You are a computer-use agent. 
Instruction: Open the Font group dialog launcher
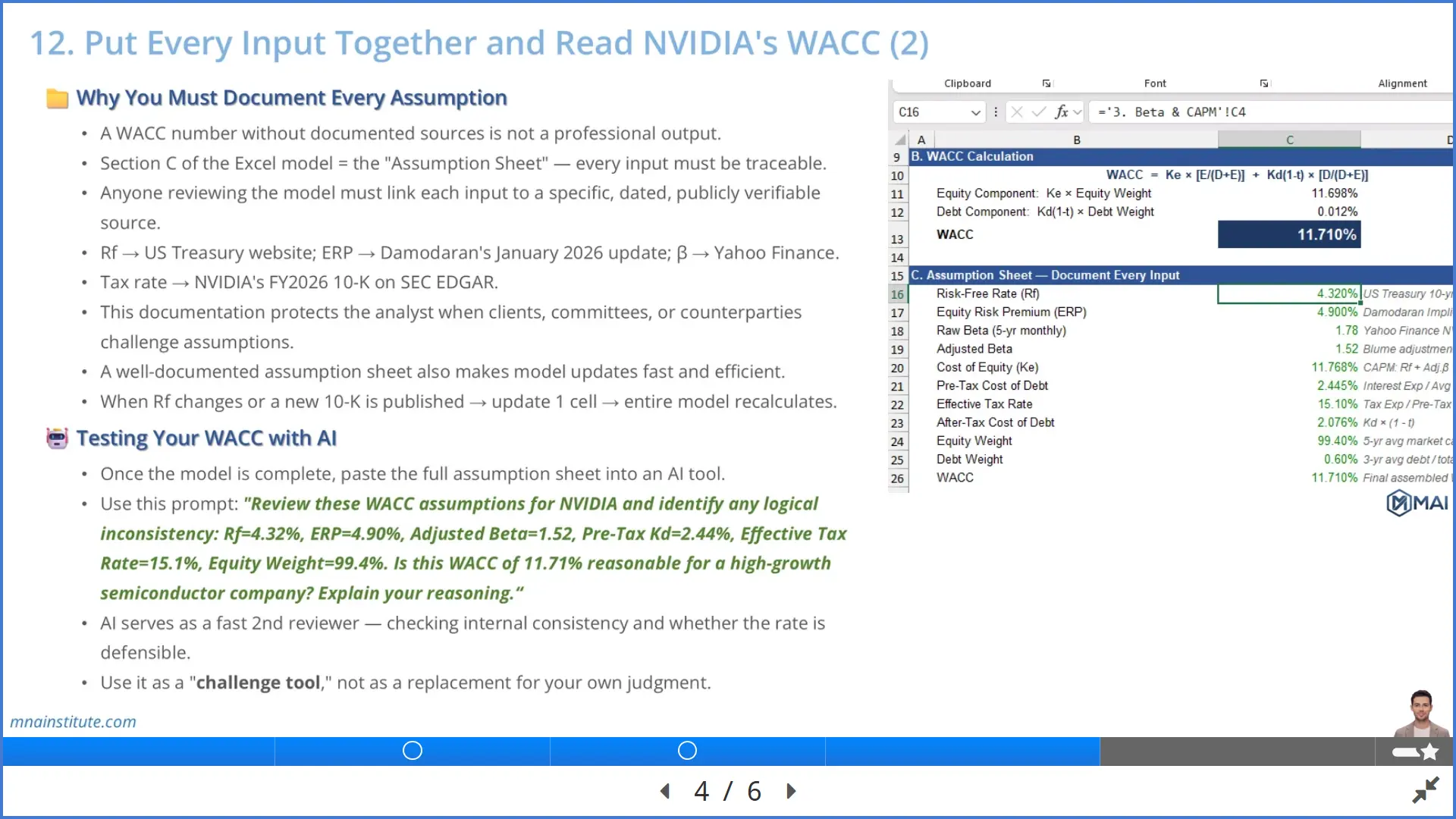pos(1264,83)
